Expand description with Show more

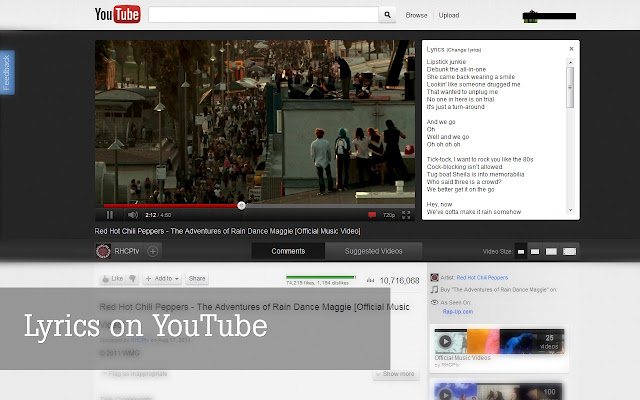[x=396, y=373]
